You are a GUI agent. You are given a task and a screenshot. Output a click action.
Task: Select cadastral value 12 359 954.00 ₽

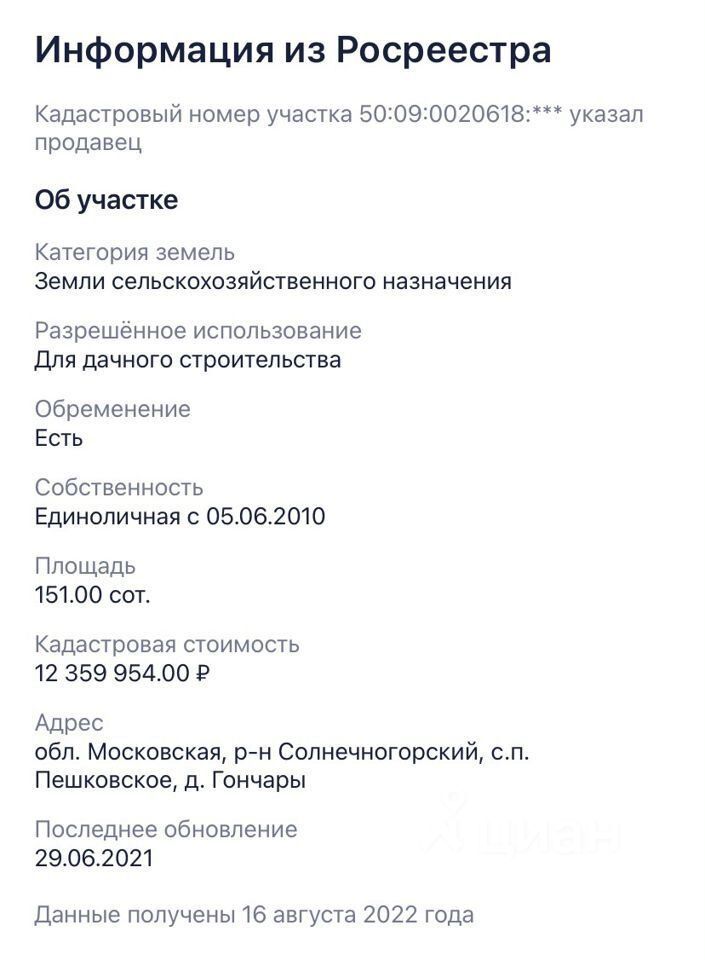pos(122,673)
